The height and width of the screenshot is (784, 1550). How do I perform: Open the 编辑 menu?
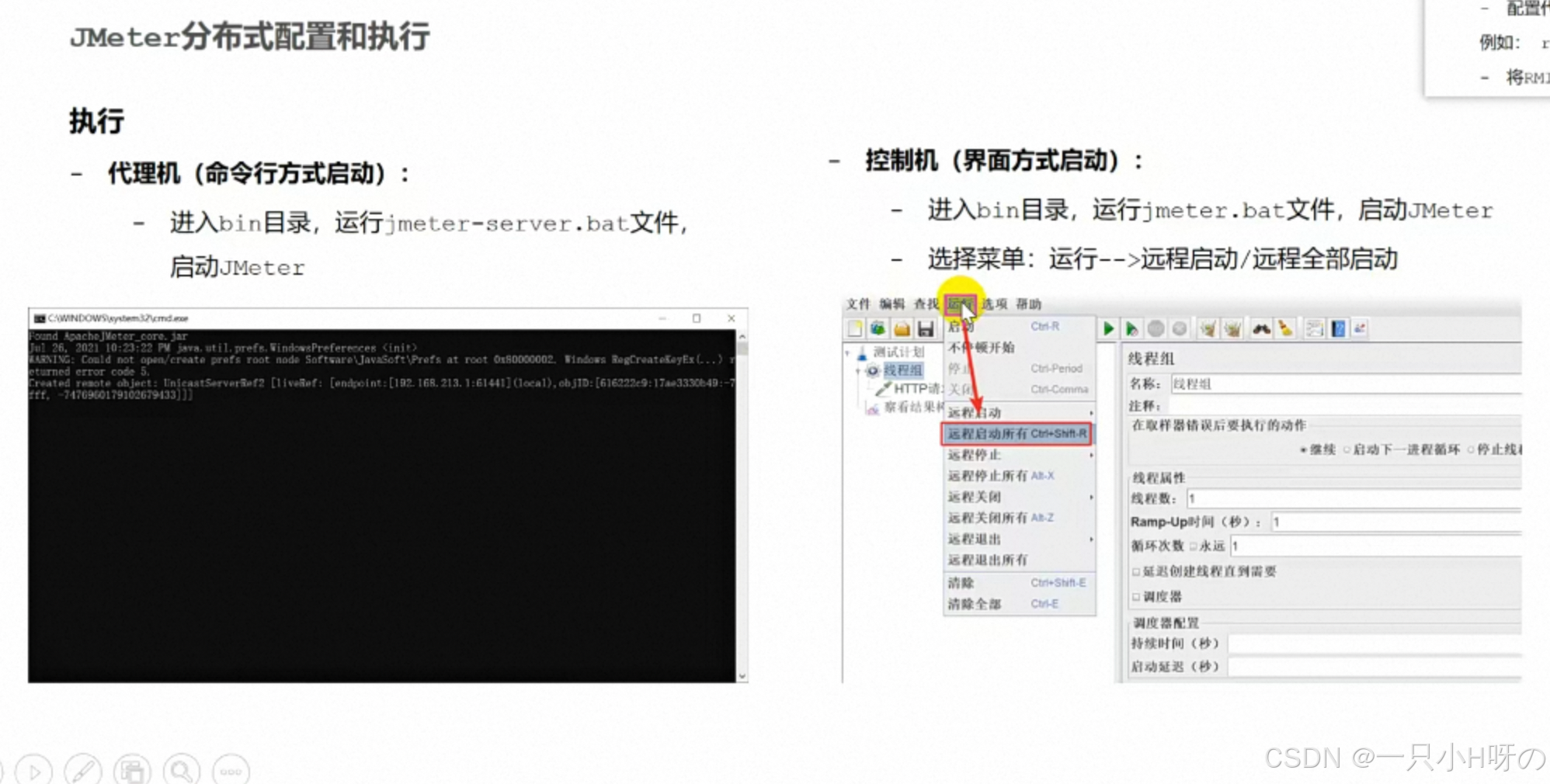point(892,304)
